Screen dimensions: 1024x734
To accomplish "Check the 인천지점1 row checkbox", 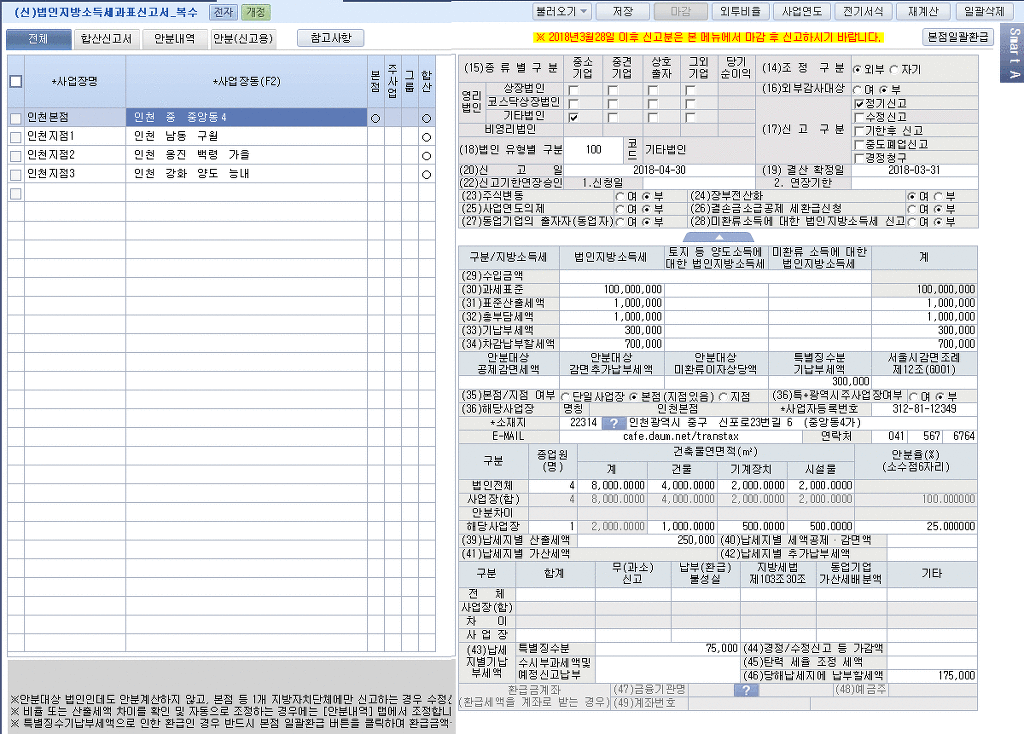I will click(16, 137).
